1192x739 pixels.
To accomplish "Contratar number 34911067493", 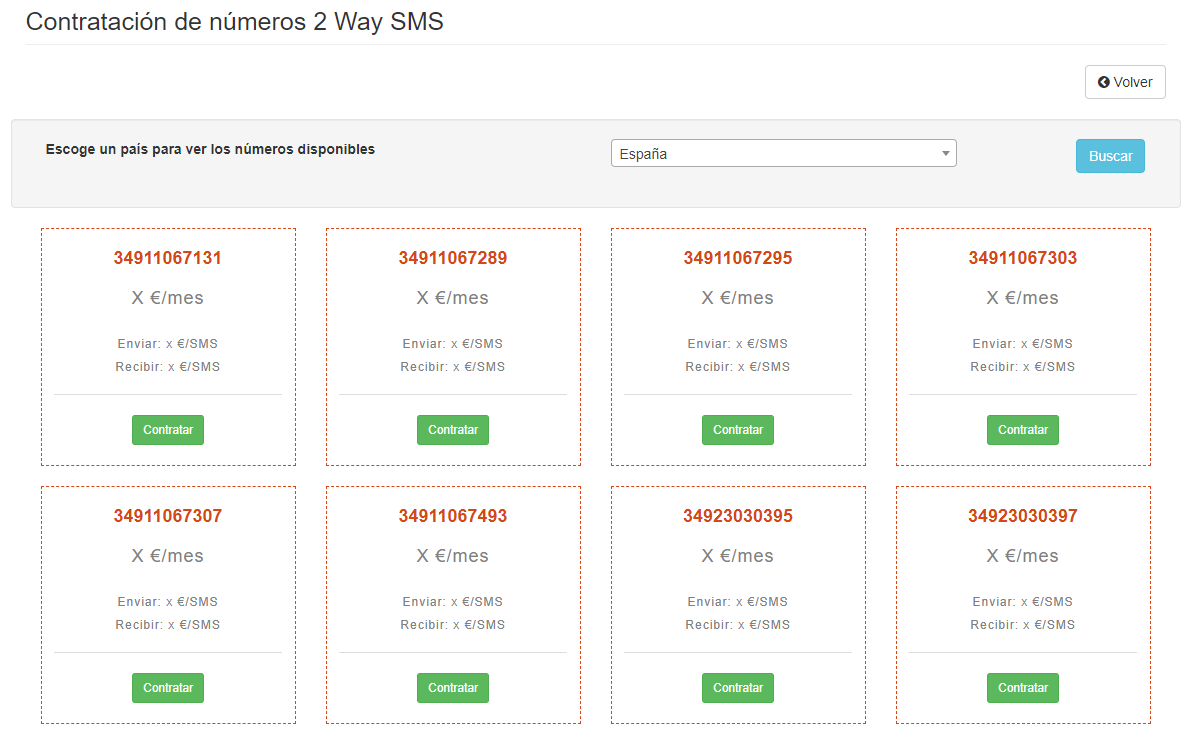I will 453,688.
